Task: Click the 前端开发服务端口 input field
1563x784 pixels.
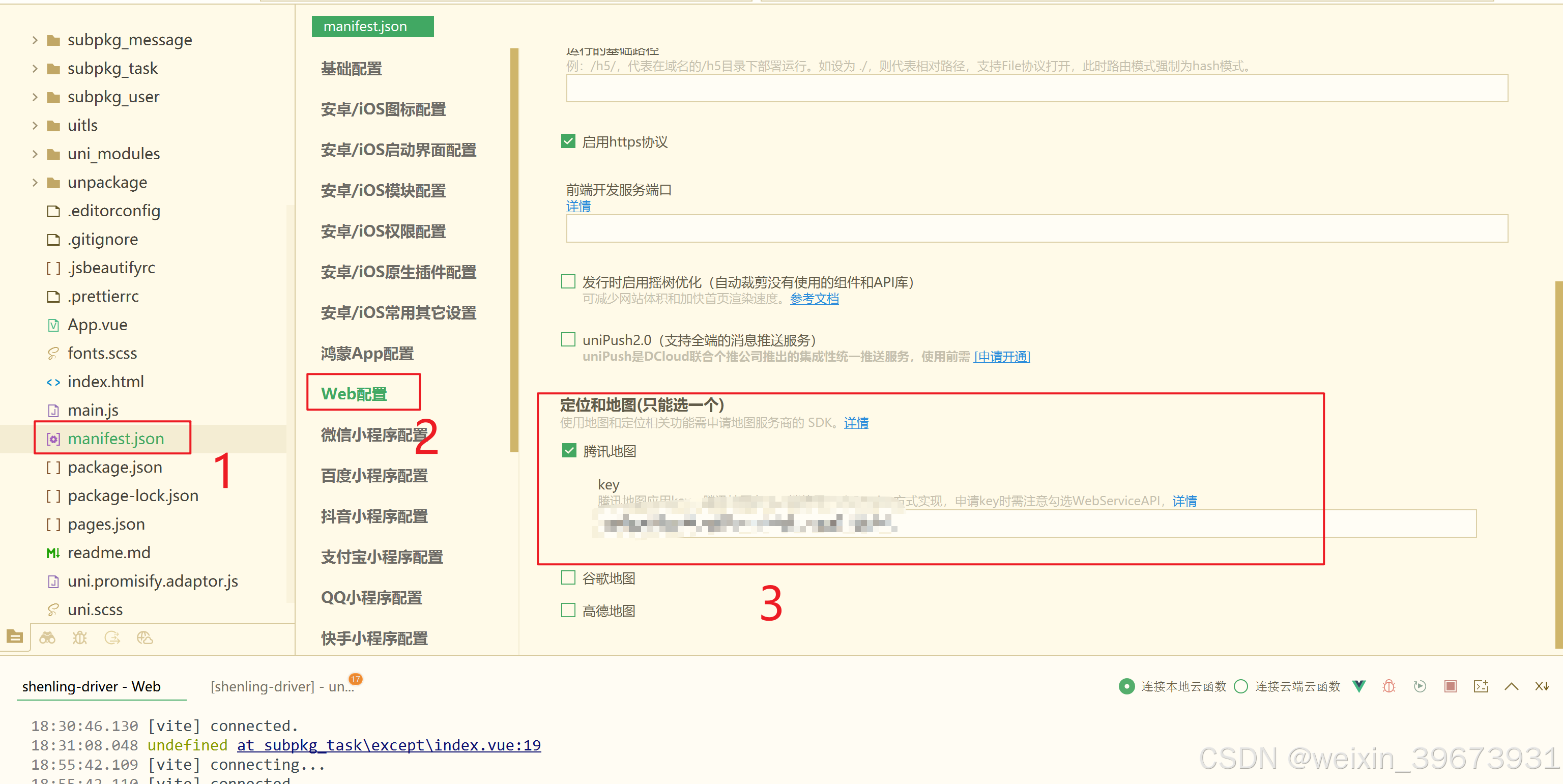Action: coord(1036,228)
